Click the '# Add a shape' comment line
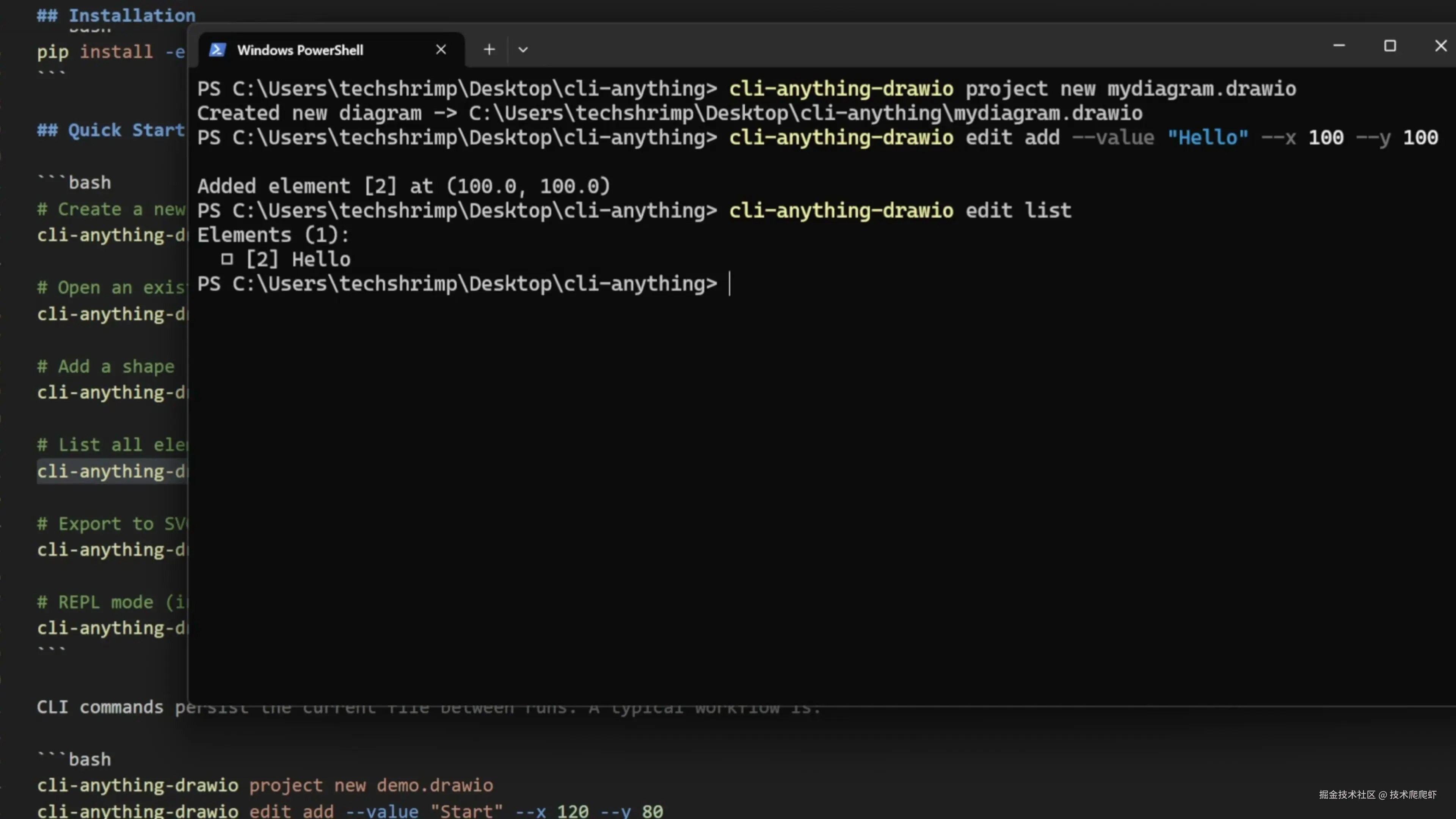 [x=105, y=366]
